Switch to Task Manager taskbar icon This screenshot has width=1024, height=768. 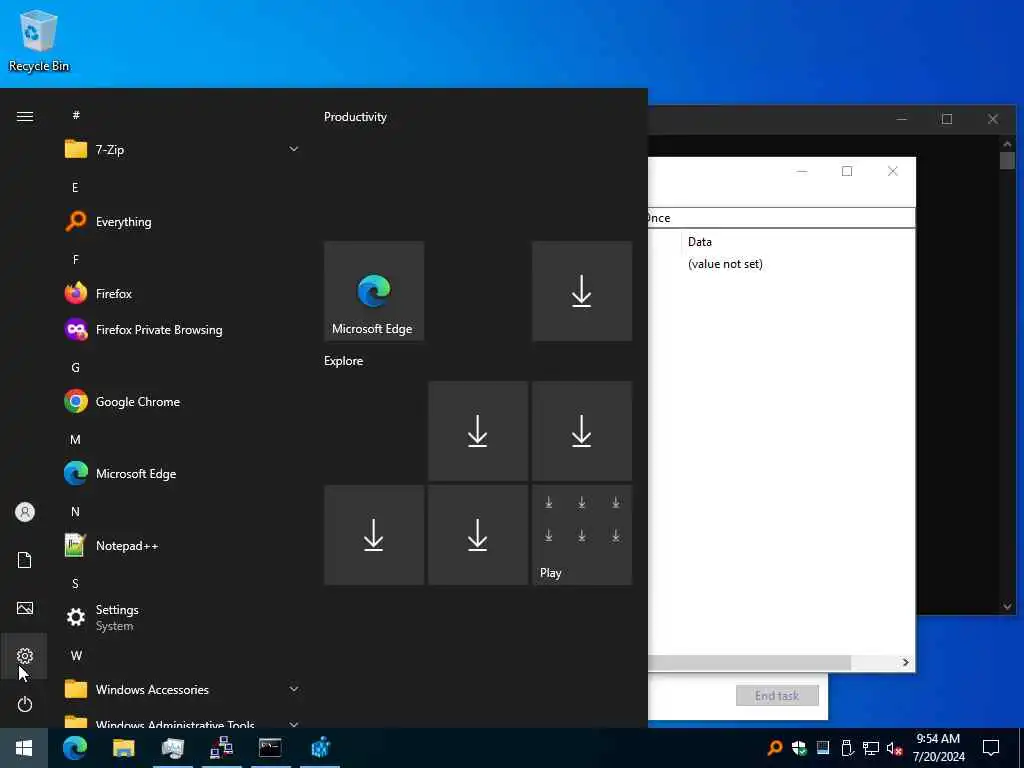[x=172, y=748]
